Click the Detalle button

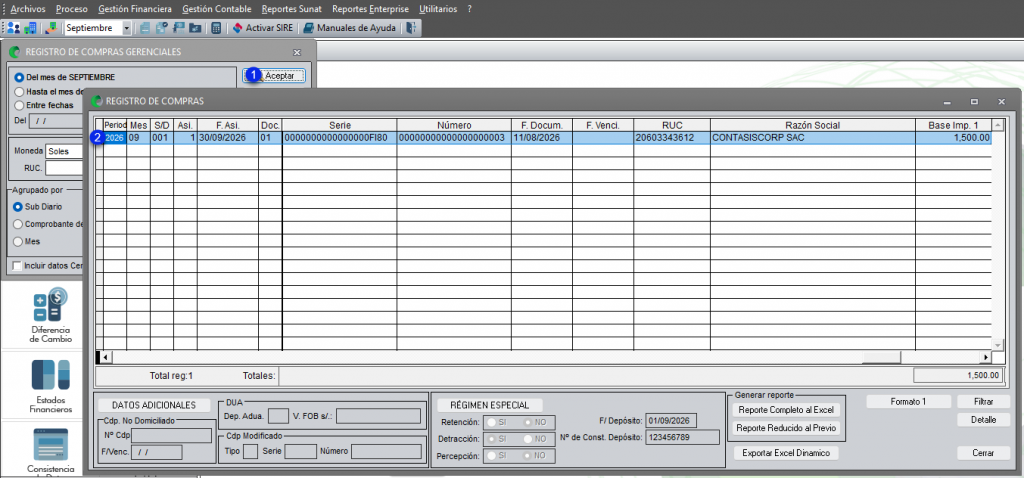[x=983, y=419]
